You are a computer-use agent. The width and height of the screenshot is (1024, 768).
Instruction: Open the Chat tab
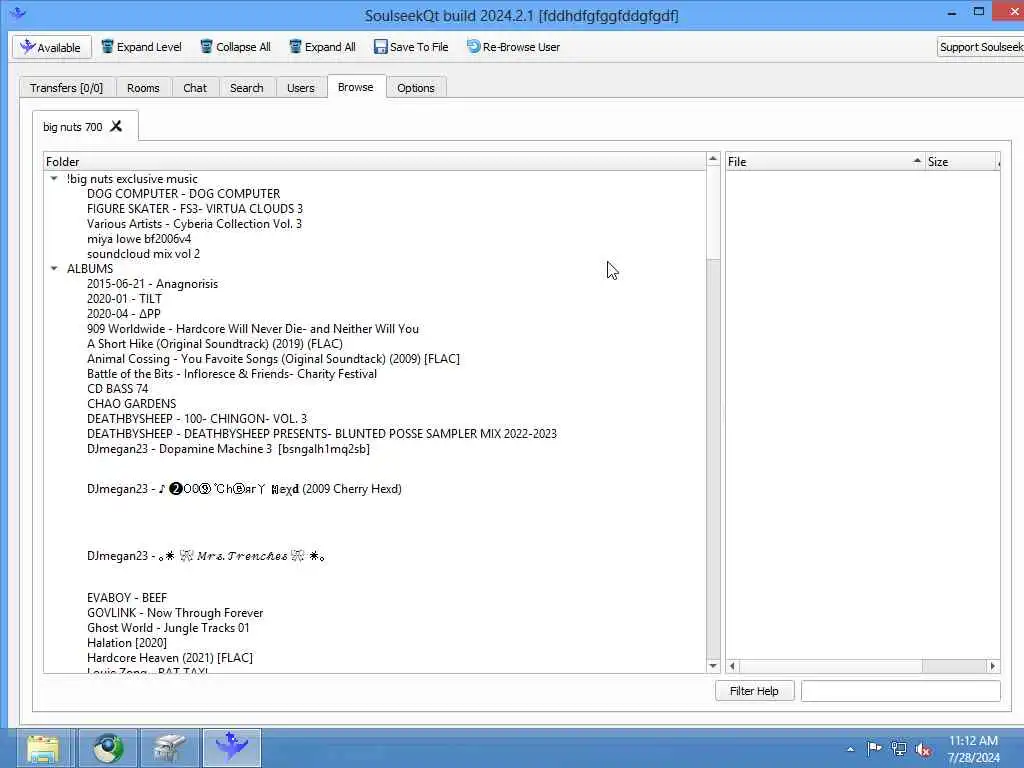(195, 88)
